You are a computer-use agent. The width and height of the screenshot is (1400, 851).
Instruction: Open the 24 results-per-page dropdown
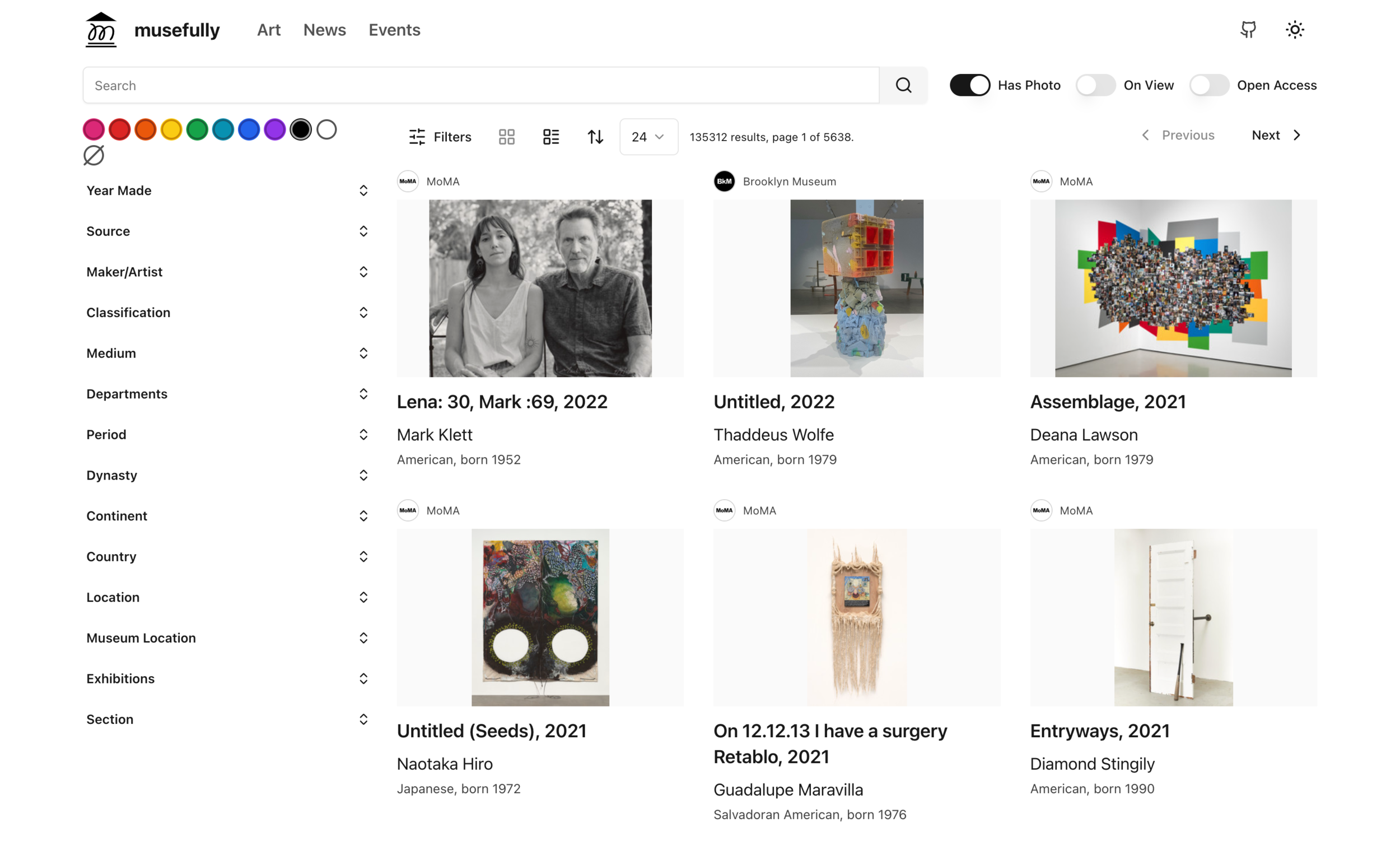(x=648, y=137)
